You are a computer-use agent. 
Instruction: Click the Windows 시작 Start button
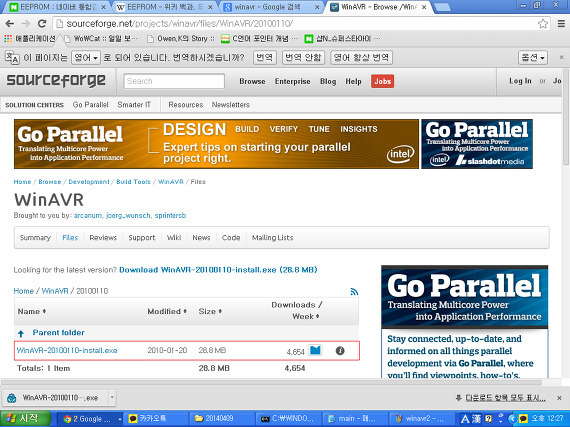pyautogui.click(x=25, y=419)
